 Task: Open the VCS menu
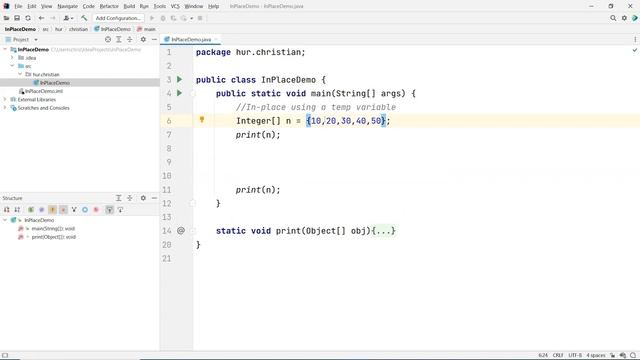175,6
